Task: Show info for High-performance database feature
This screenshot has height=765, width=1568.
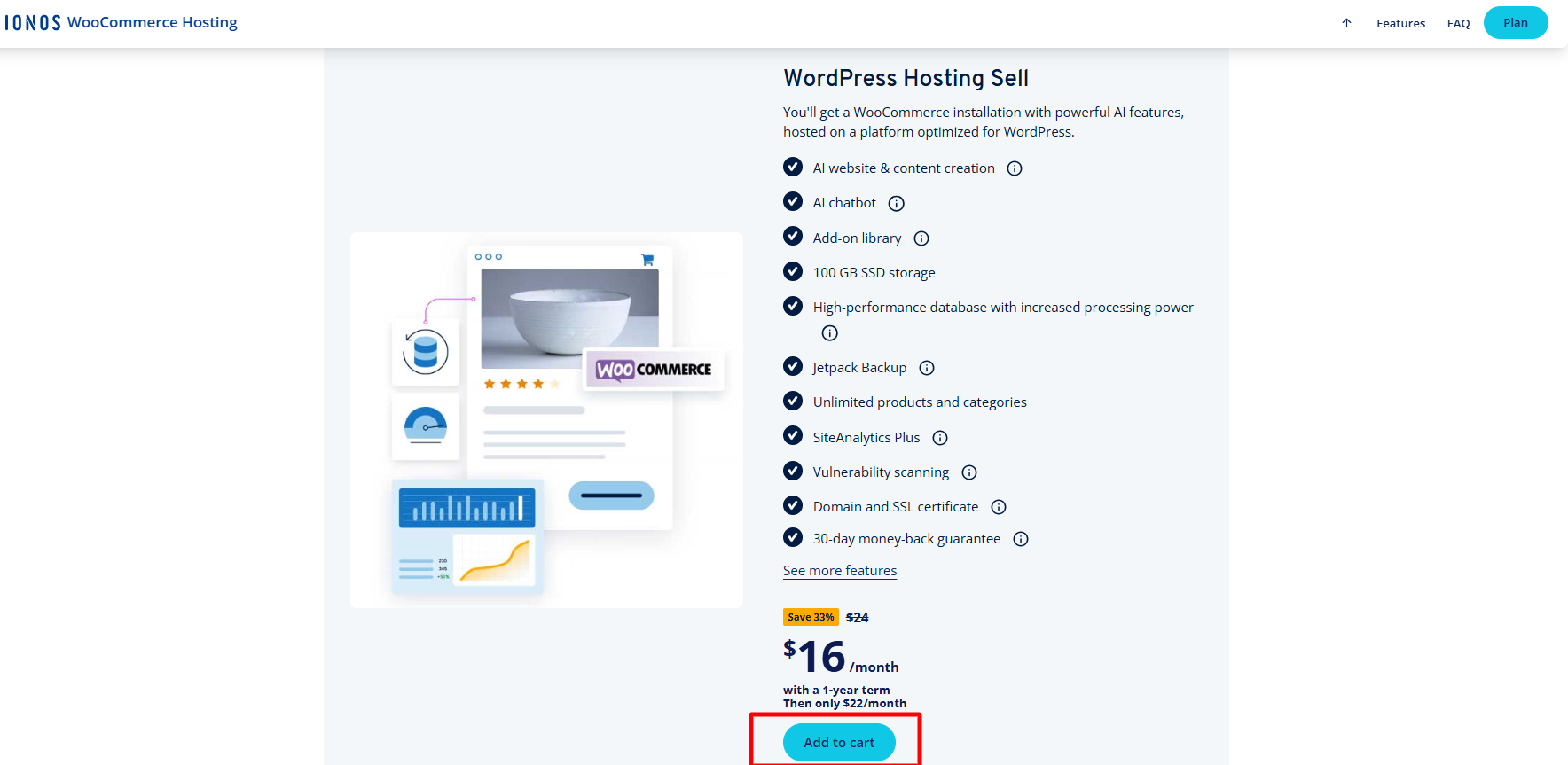Action: click(829, 333)
